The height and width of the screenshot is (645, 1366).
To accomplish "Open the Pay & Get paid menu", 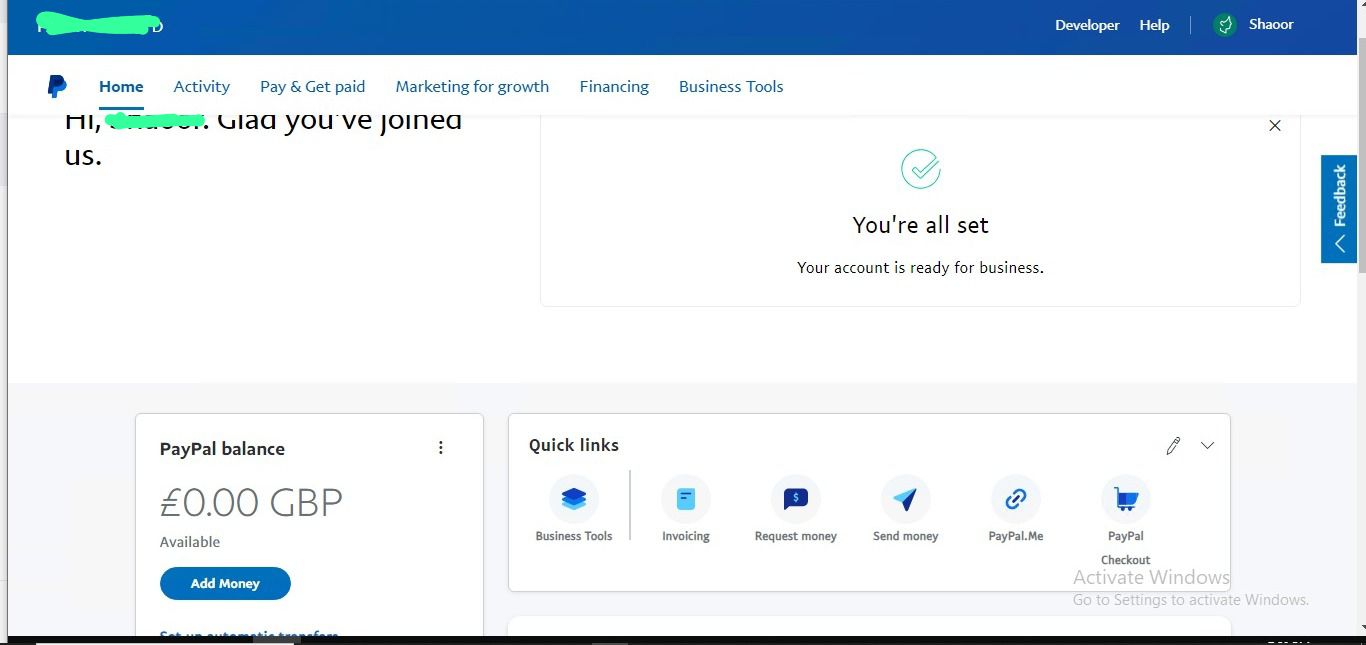I will (312, 87).
